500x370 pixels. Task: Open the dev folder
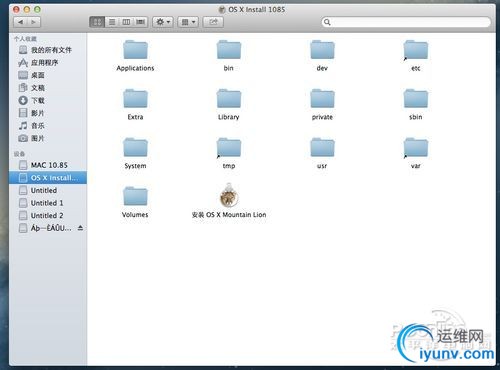coord(322,50)
